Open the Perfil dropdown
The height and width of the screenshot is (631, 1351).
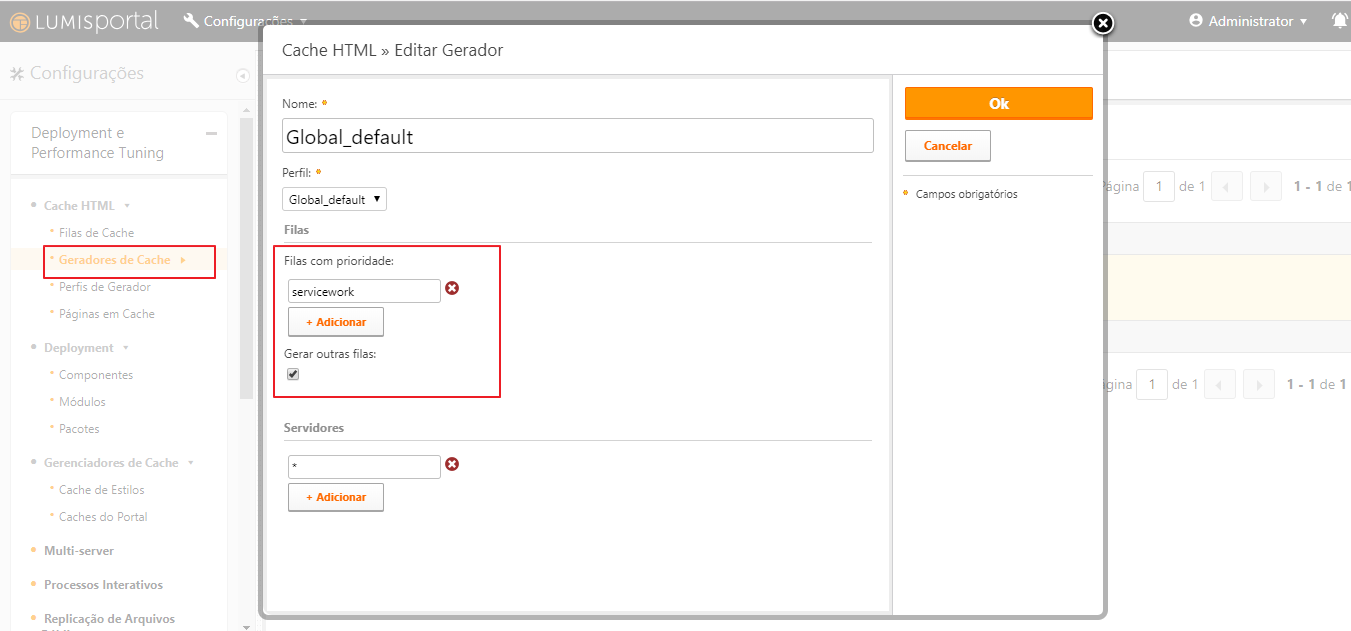point(334,199)
